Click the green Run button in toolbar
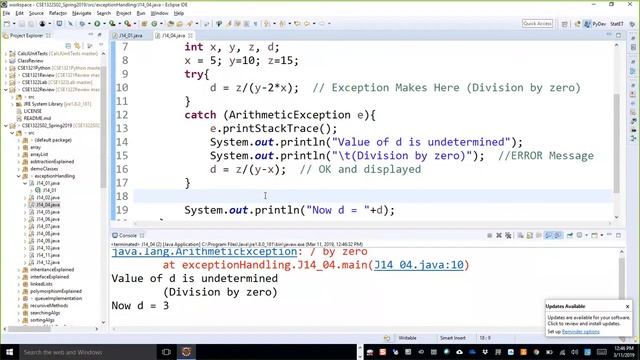640x360 pixels. [97, 24]
